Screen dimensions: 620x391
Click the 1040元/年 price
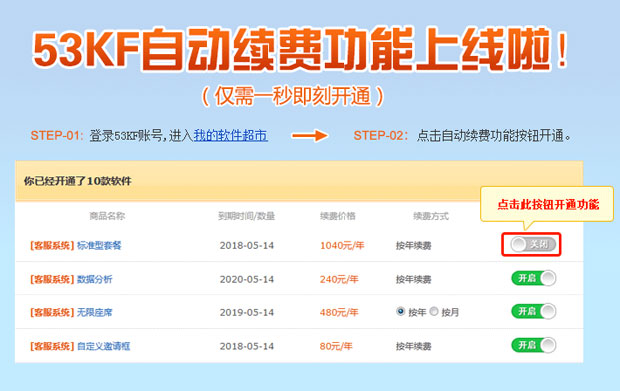[342, 246]
